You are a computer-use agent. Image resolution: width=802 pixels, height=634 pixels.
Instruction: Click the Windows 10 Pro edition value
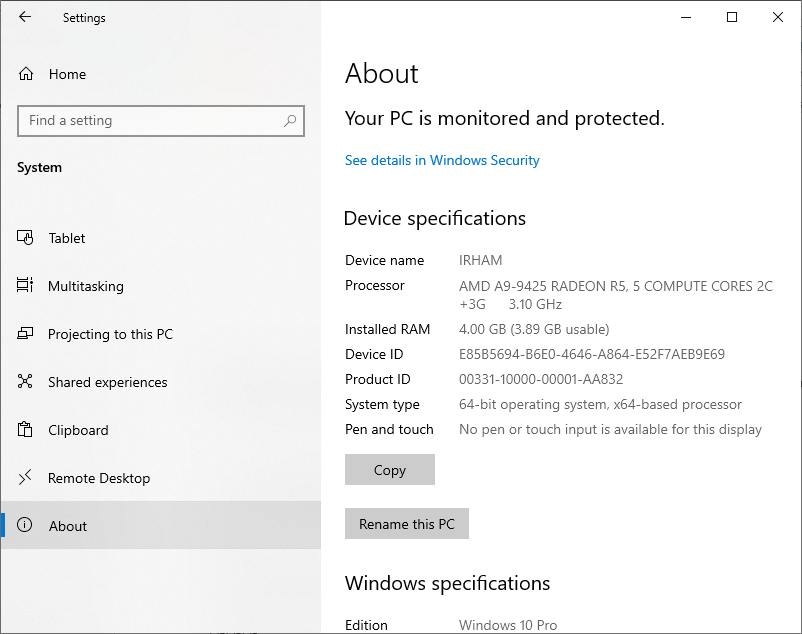click(508, 625)
